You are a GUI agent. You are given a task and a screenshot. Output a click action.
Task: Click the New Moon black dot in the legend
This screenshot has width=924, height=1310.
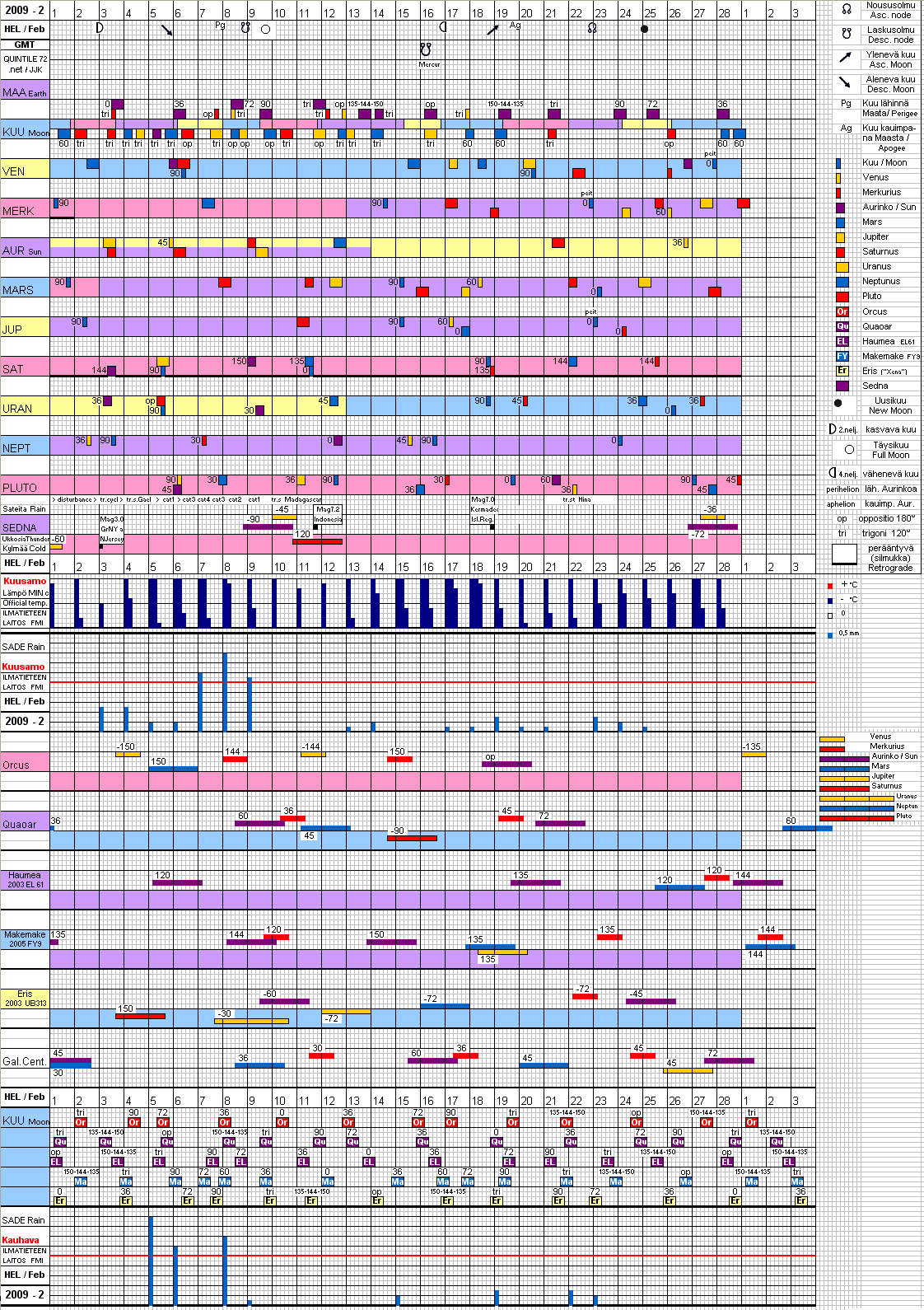(838, 404)
